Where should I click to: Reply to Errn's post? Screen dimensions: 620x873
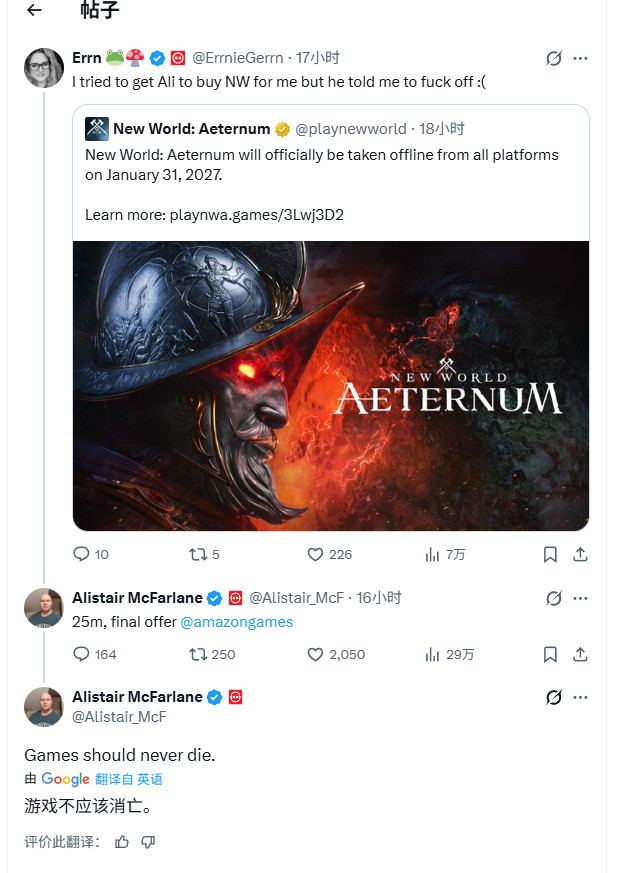82,554
